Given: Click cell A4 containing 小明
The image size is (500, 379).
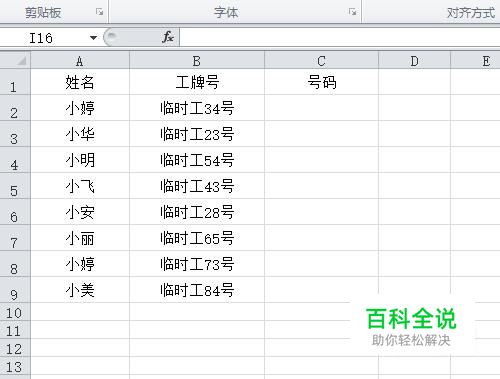Looking at the screenshot, I should point(80,160).
